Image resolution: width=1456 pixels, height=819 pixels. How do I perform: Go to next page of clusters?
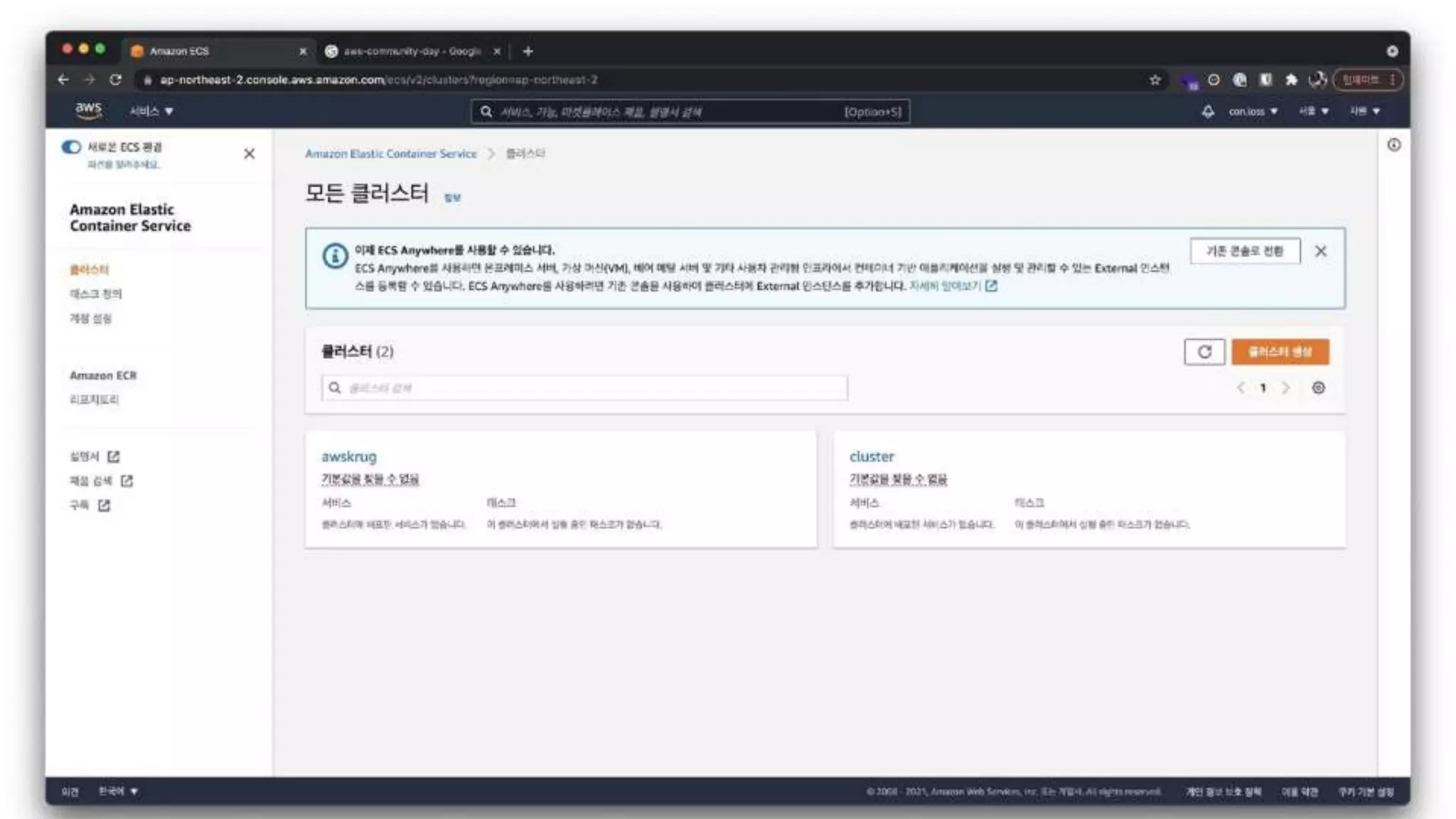(1285, 388)
